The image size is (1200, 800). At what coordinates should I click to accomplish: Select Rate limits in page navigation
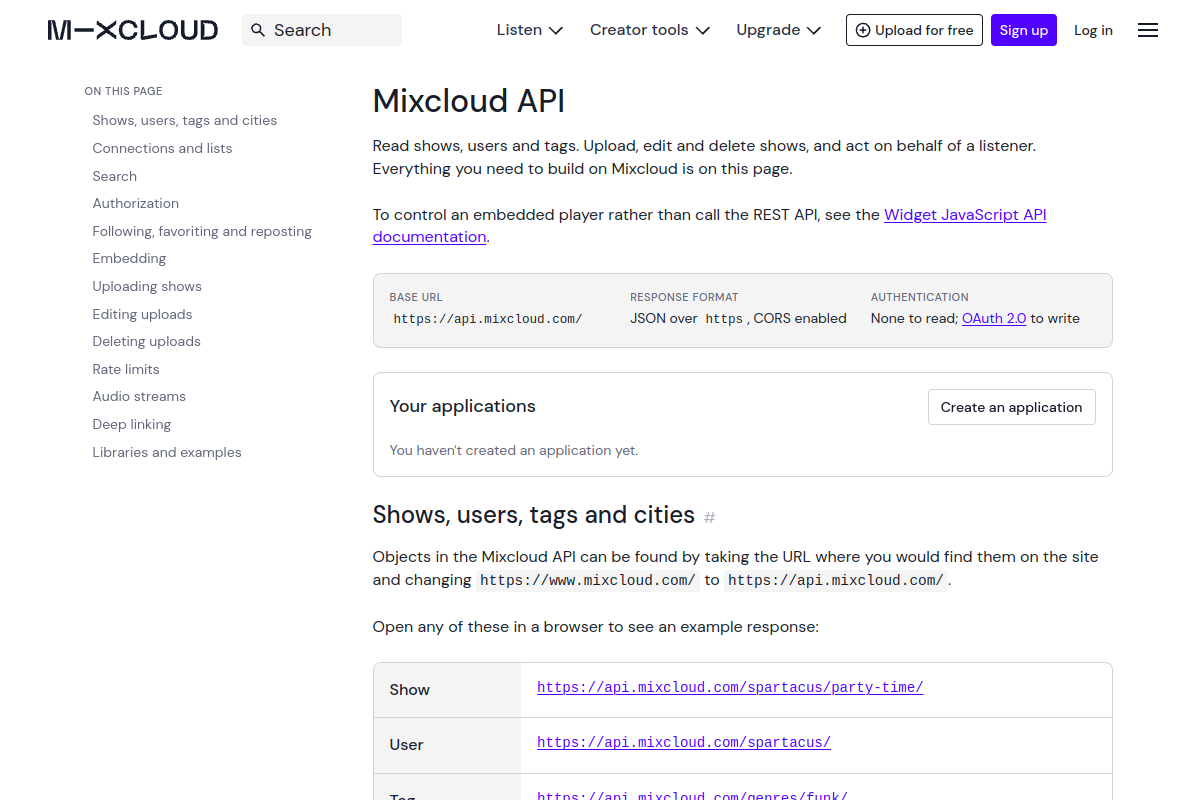[126, 369]
